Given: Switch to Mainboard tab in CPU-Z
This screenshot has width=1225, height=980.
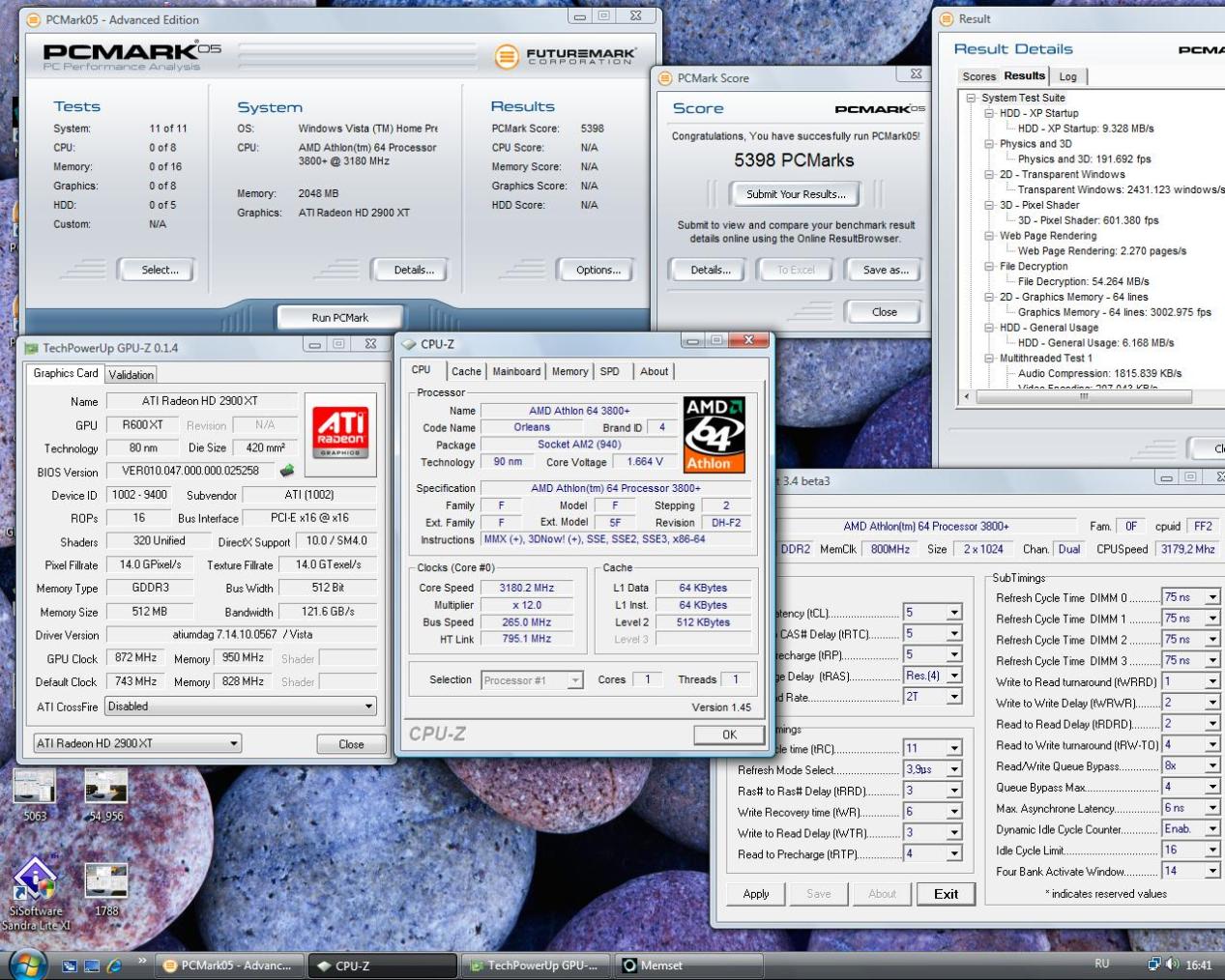Looking at the screenshot, I should click(516, 371).
